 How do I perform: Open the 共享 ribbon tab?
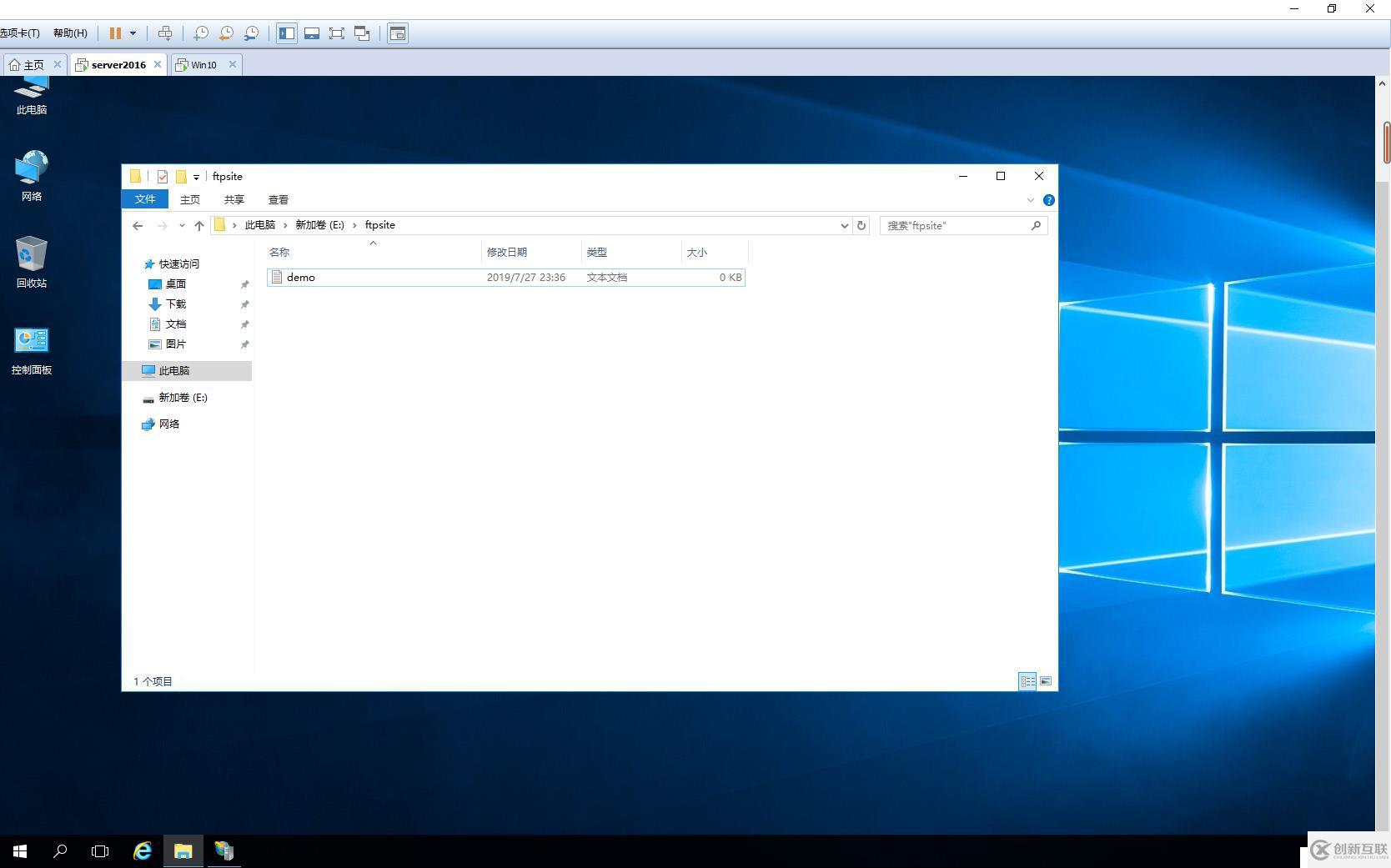[x=234, y=199]
